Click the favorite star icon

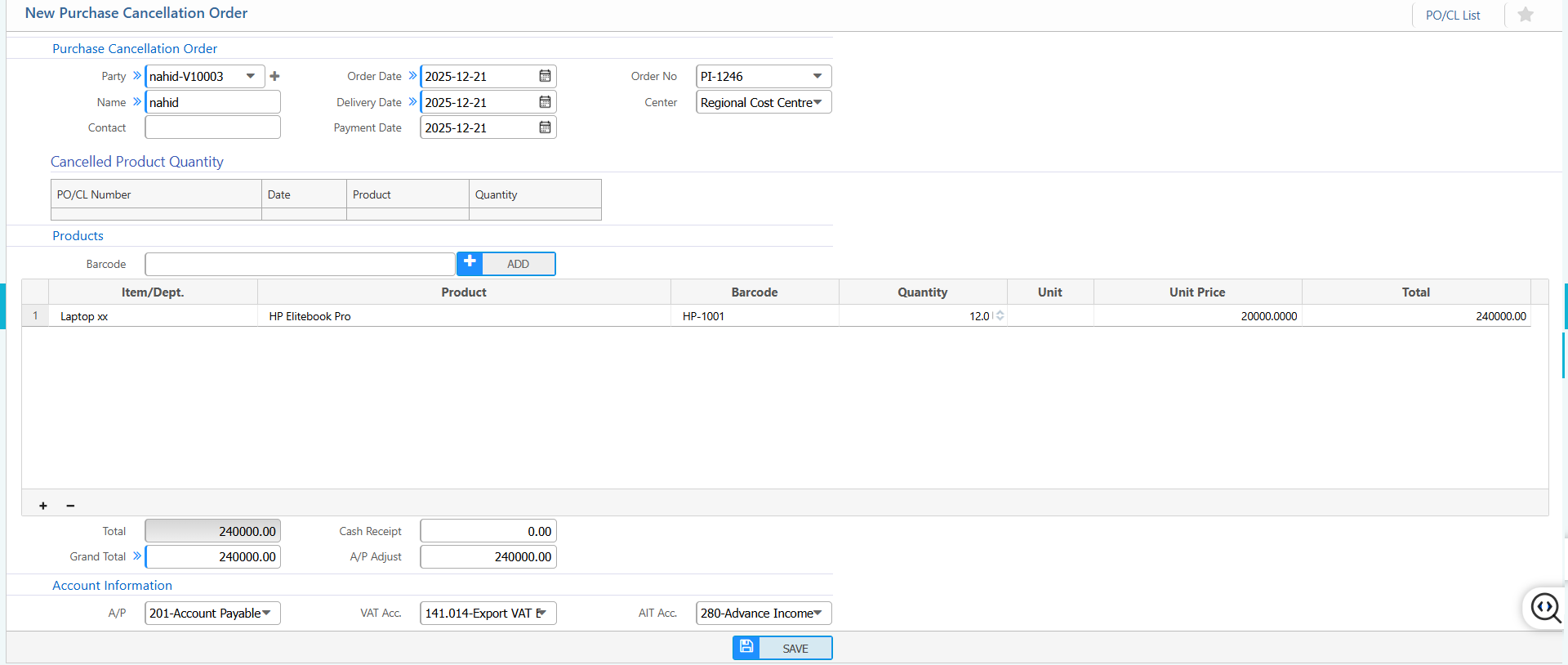click(x=1525, y=15)
